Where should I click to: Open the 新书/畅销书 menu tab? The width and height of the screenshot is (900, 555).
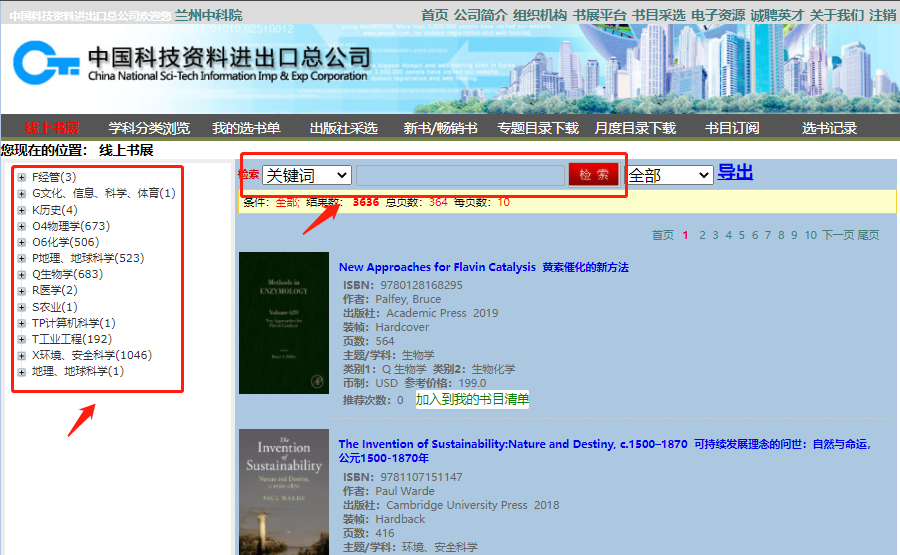click(440, 128)
